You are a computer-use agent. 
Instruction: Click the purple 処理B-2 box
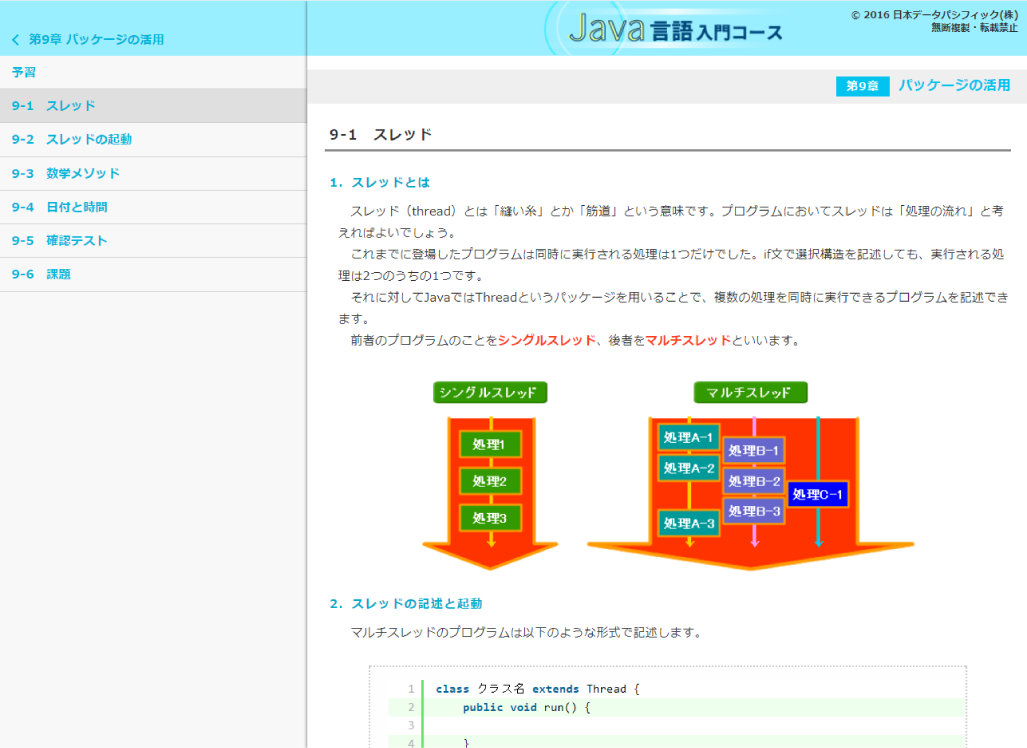point(754,482)
